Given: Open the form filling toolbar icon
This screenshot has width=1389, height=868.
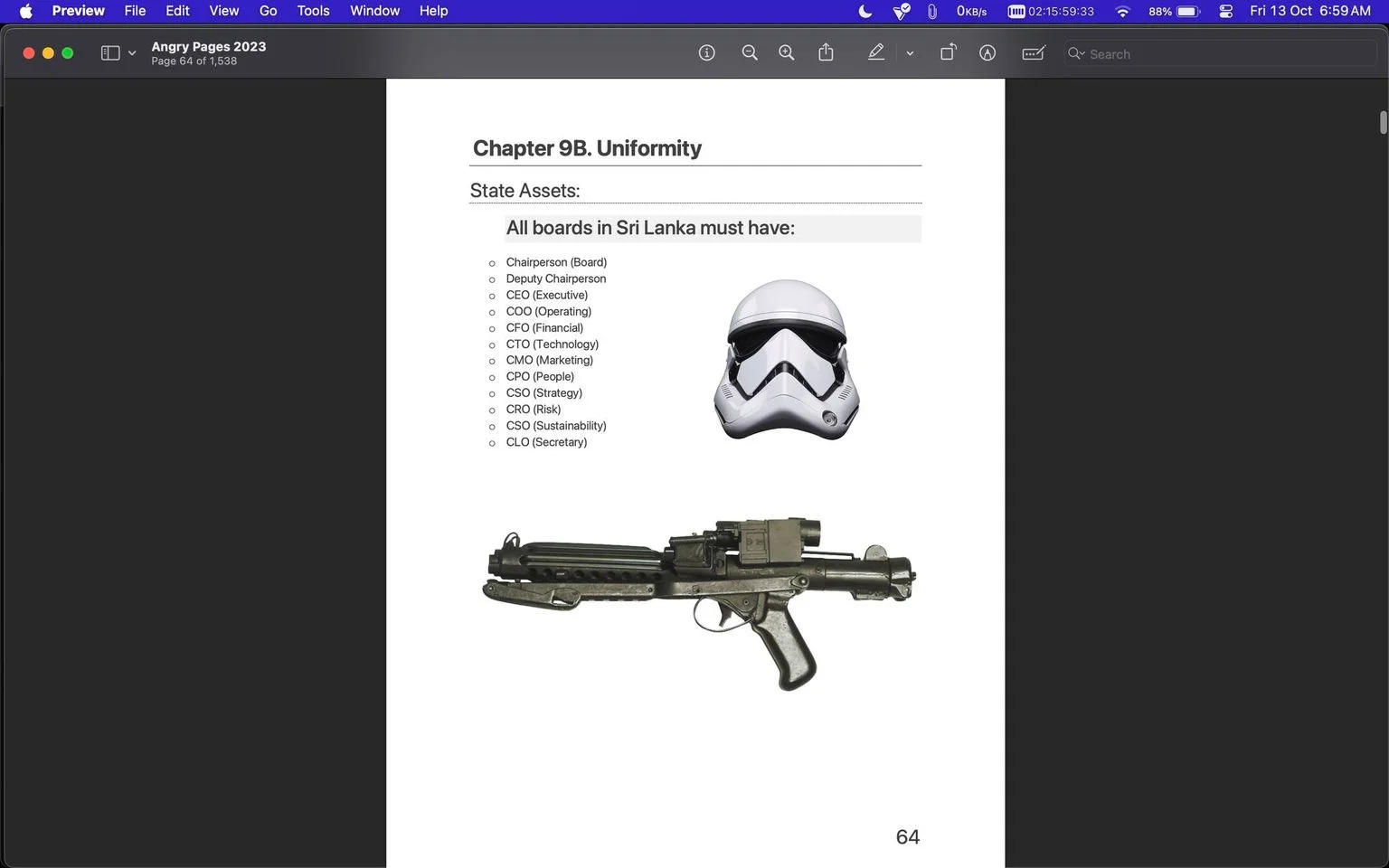Looking at the screenshot, I should (1034, 53).
